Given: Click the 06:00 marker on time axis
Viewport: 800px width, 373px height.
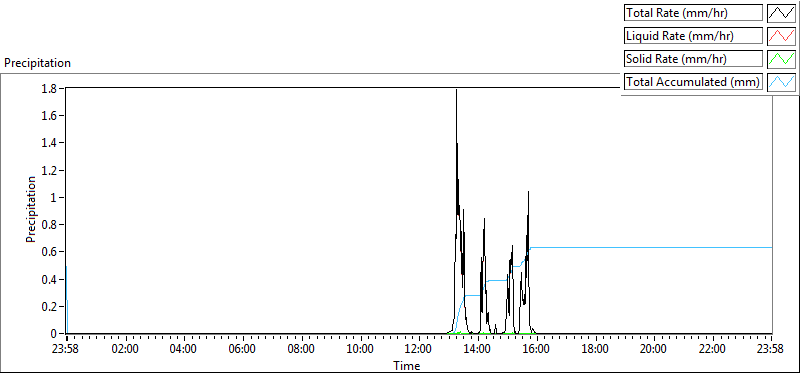Looking at the screenshot, I should 243,349.
